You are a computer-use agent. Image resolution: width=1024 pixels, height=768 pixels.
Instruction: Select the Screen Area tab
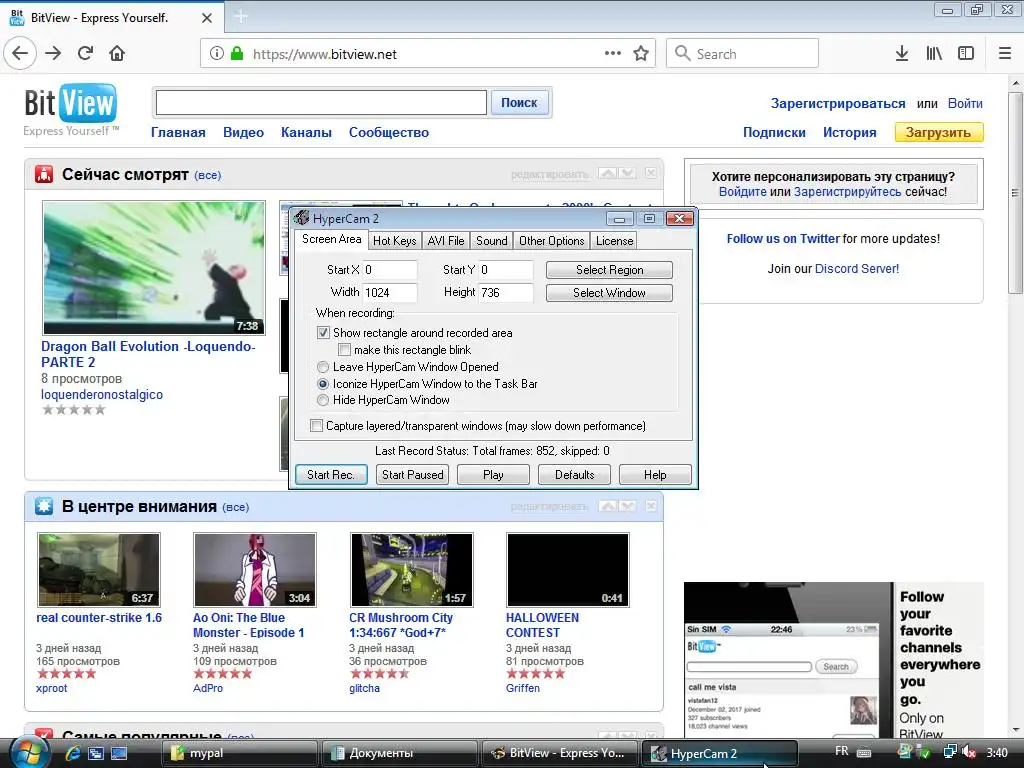coord(331,239)
